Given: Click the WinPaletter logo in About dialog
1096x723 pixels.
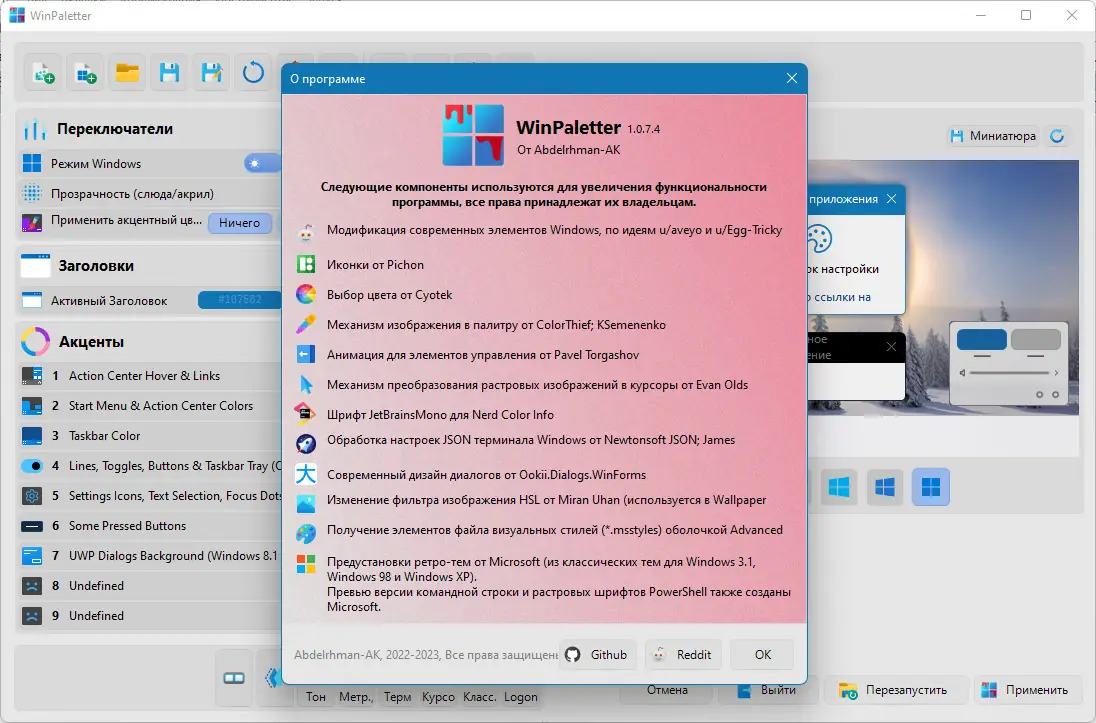Looking at the screenshot, I should (x=473, y=135).
